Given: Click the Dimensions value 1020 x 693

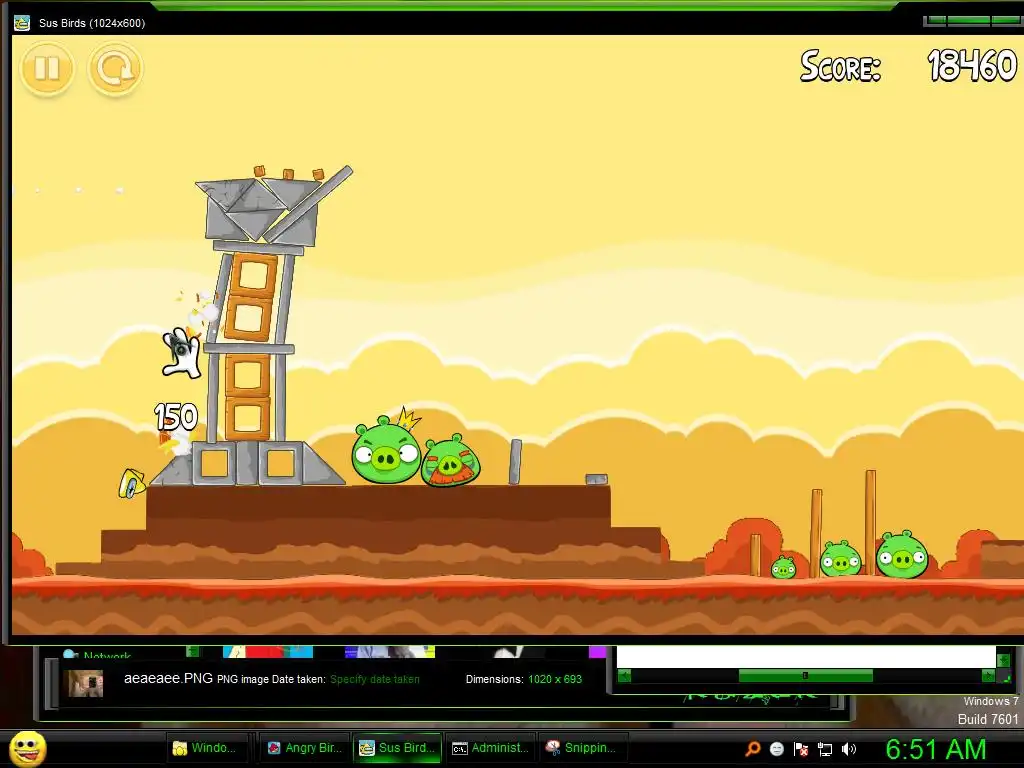Looking at the screenshot, I should pos(555,679).
